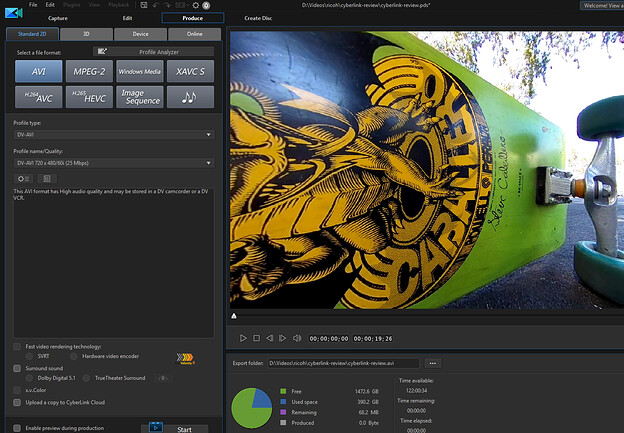This screenshot has height=433, width=624.
Task: Select the audio-only music note format
Action: pyautogui.click(x=190, y=97)
